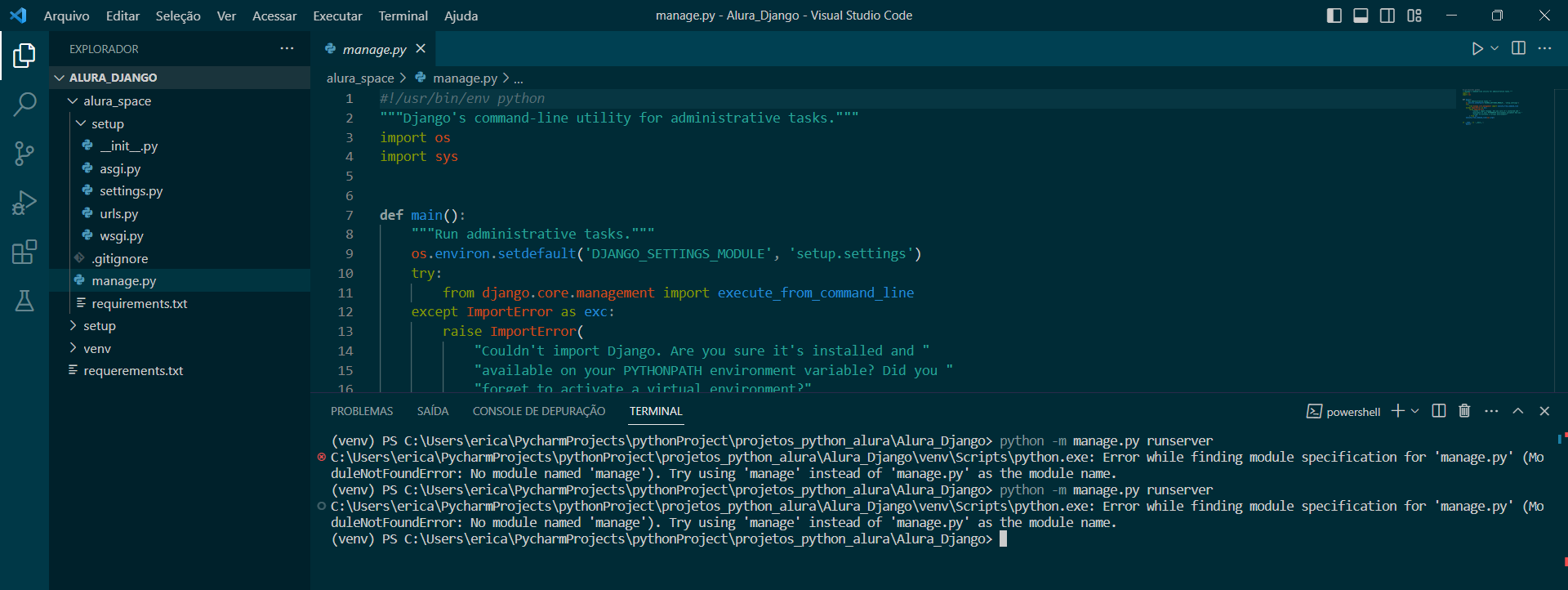Screen dimensions: 1568x590
Task: Open the Extensions view
Action: tap(24, 252)
